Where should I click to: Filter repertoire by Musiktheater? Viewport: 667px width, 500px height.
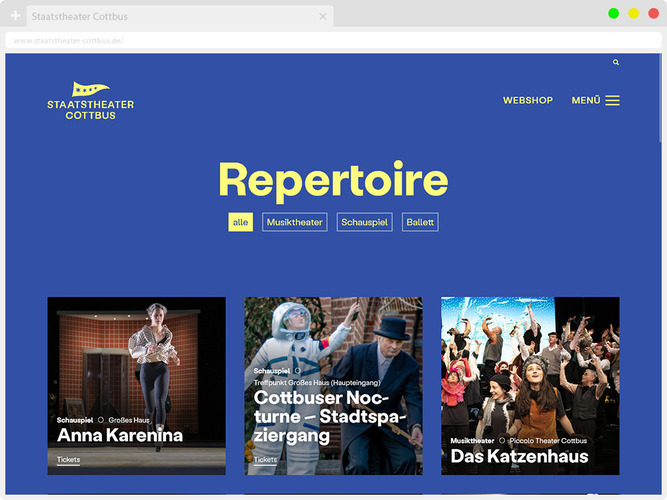[294, 222]
